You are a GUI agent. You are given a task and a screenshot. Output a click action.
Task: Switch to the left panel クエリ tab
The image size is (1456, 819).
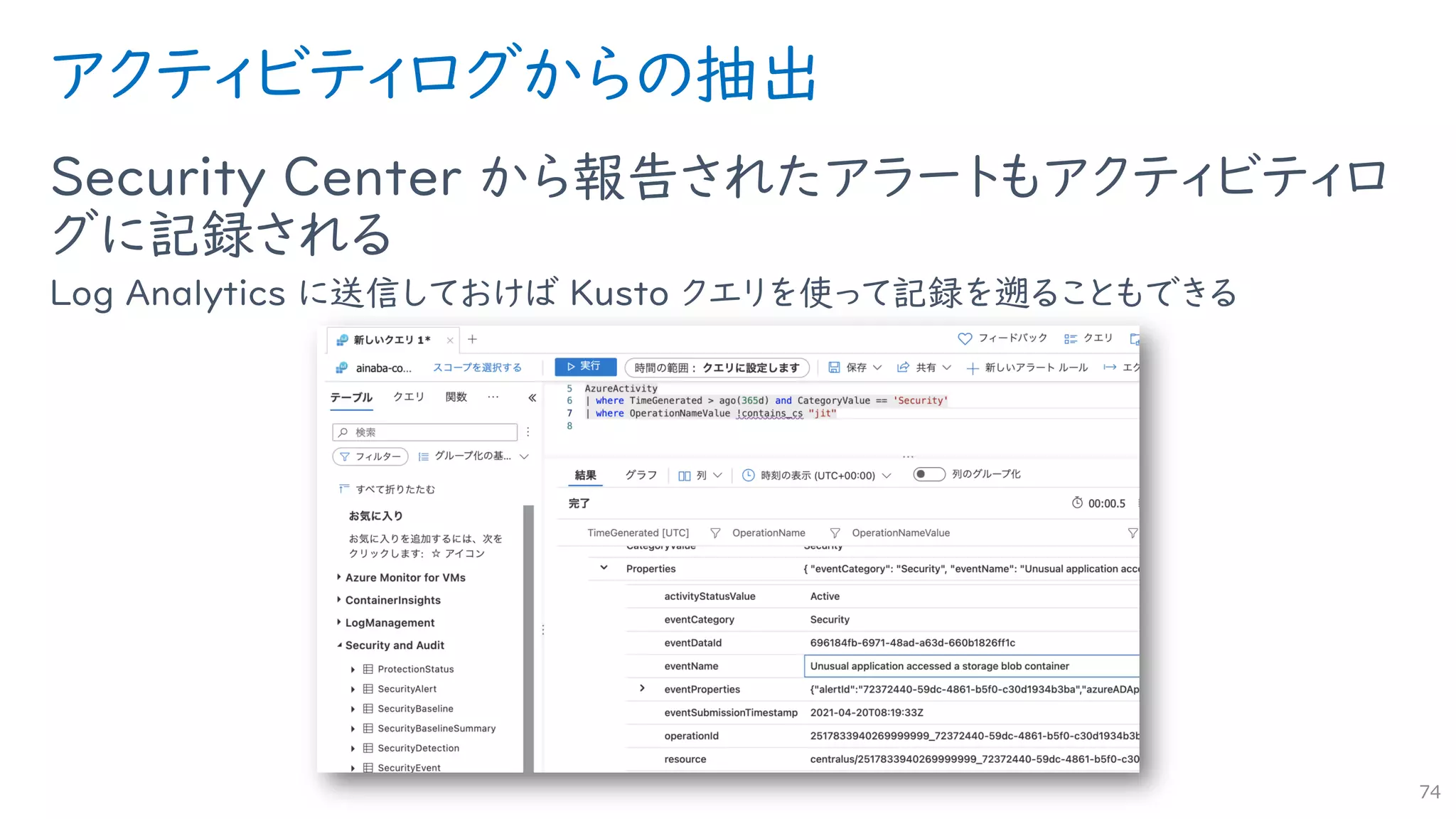409,397
